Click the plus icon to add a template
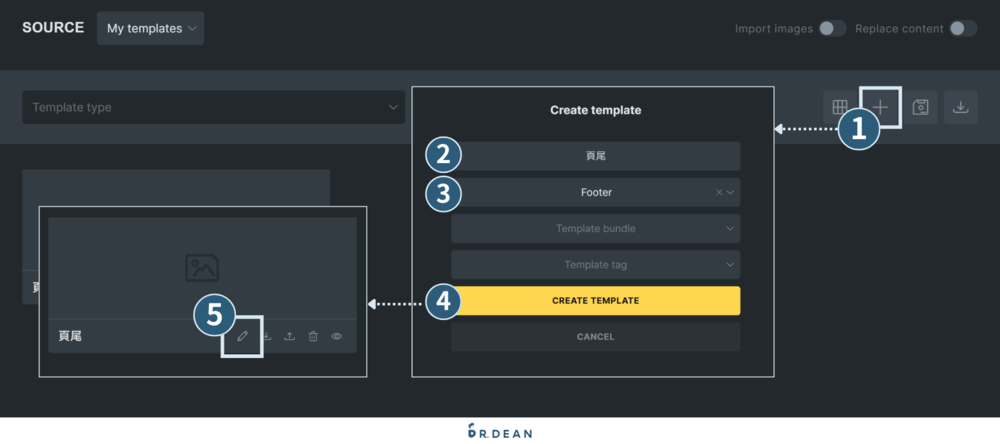Screen dimensions: 1000x444 [880, 108]
